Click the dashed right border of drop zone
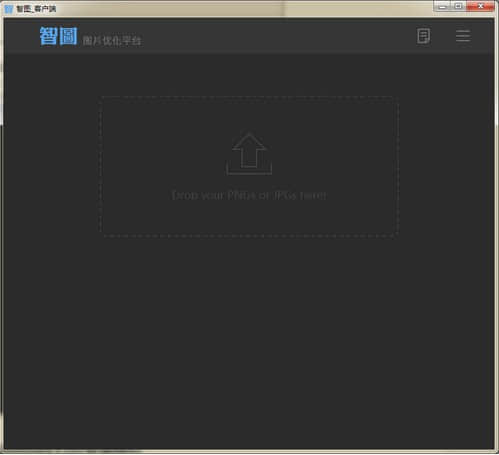 click(398, 167)
